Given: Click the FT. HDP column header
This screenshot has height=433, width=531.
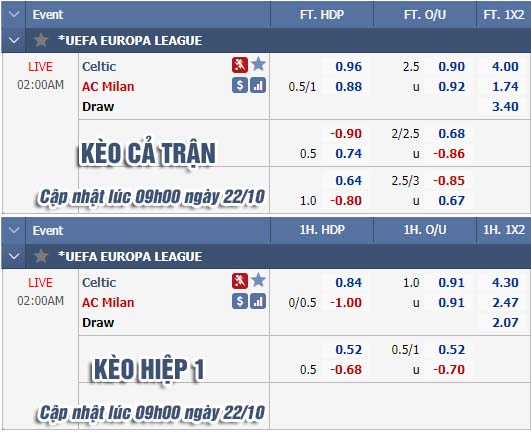Looking at the screenshot, I should [x=322, y=15].
